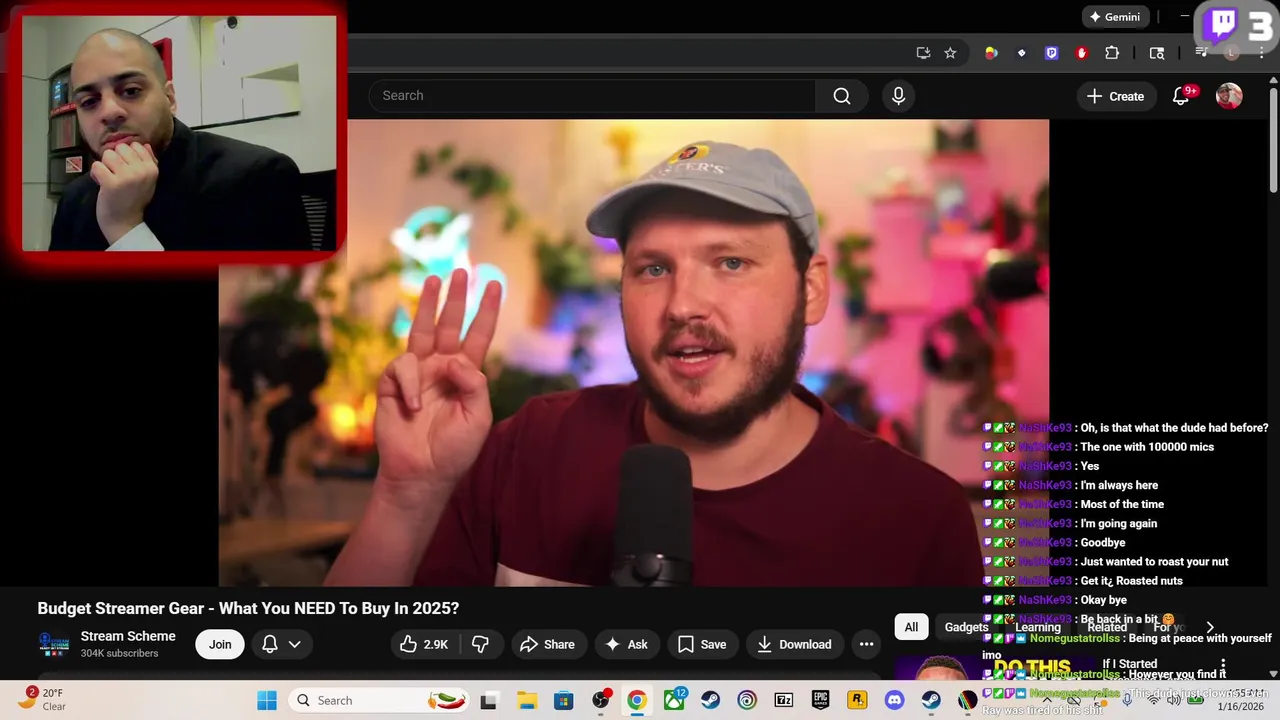1280x720 pixels.
Task: Open the purple shield P extension
Action: click(x=1051, y=53)
